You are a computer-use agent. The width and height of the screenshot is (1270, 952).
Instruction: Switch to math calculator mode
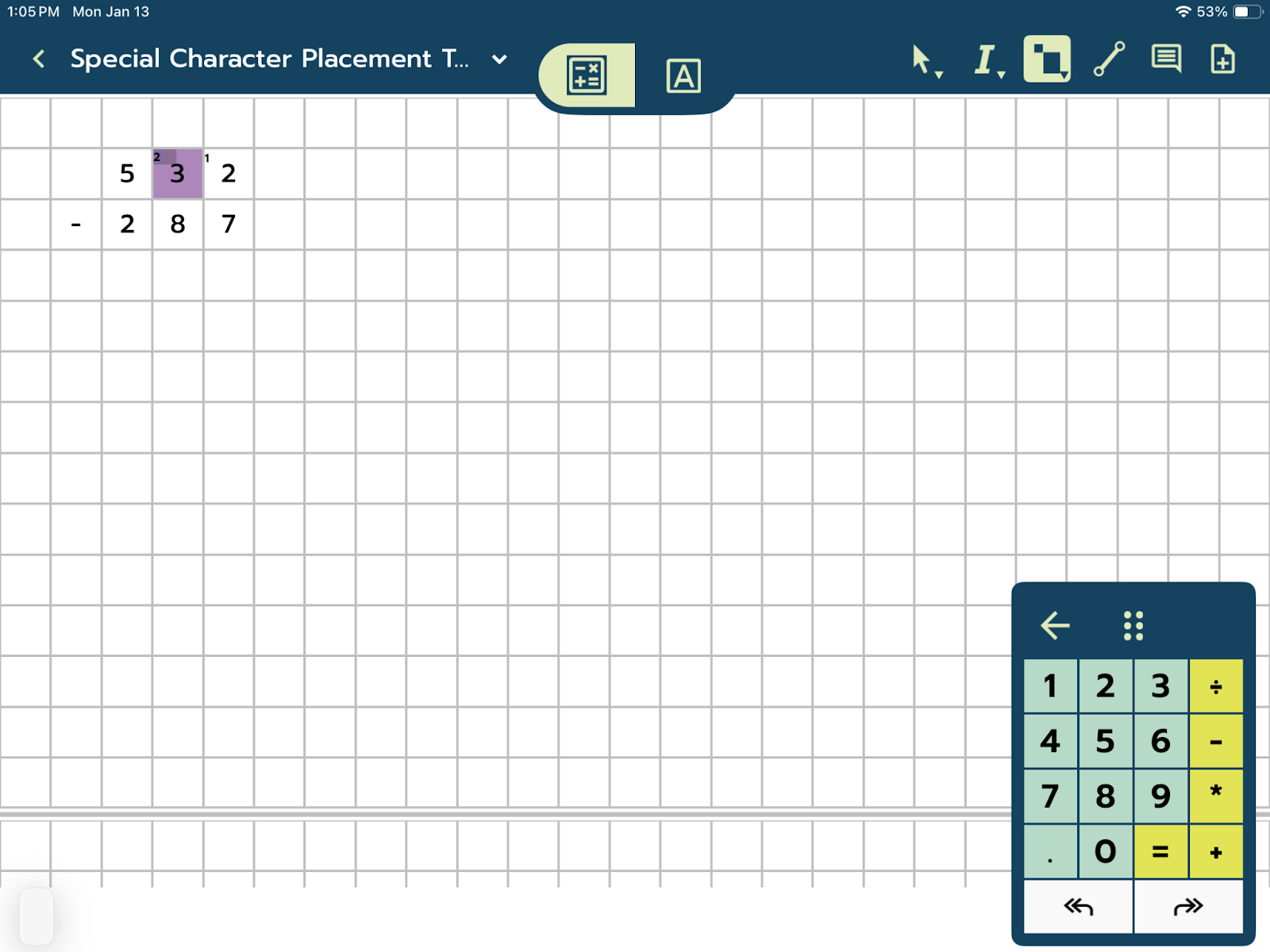pos(587,75)
